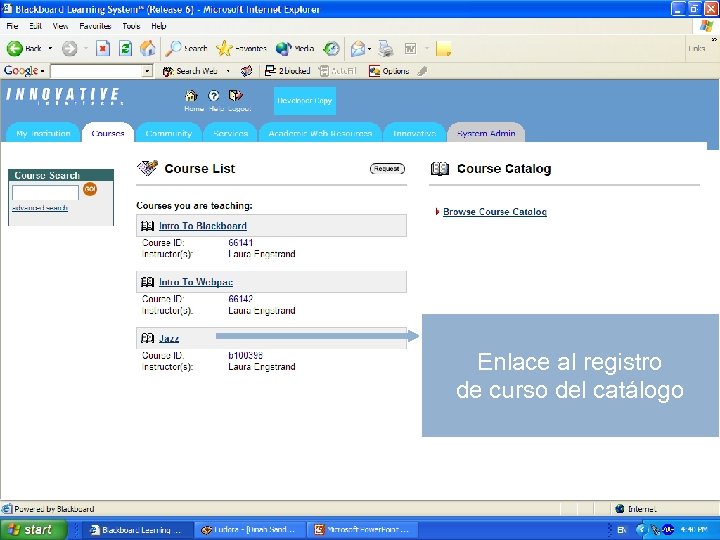Click the Print toolbar icon

pos(386,48)
